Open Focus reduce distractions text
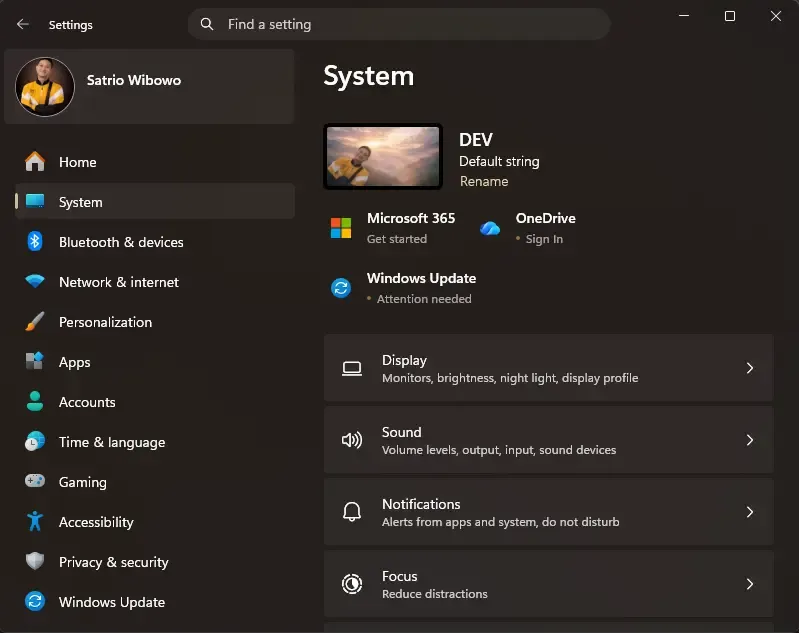The height and width of the screenshot is (633, 799). click(435, 594)
